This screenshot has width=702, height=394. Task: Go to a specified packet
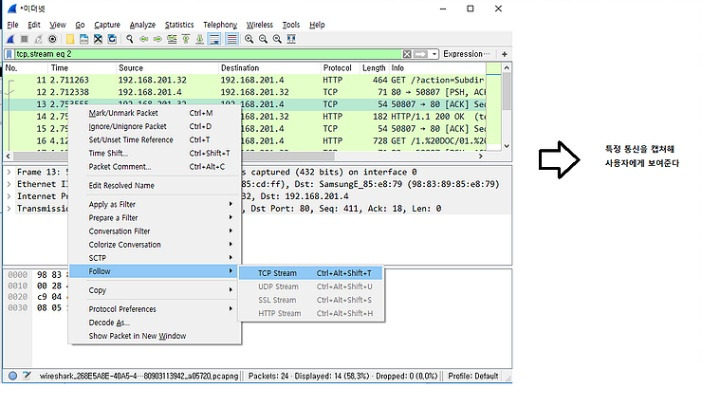pos(171,39)
